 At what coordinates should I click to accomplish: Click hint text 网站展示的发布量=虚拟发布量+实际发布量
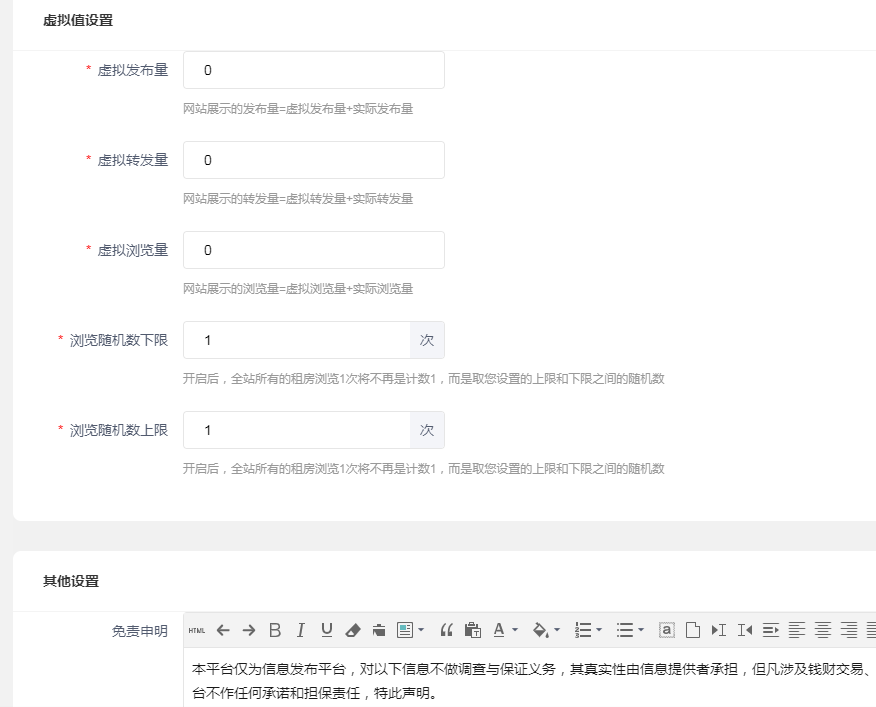click(x=298, y=109)
